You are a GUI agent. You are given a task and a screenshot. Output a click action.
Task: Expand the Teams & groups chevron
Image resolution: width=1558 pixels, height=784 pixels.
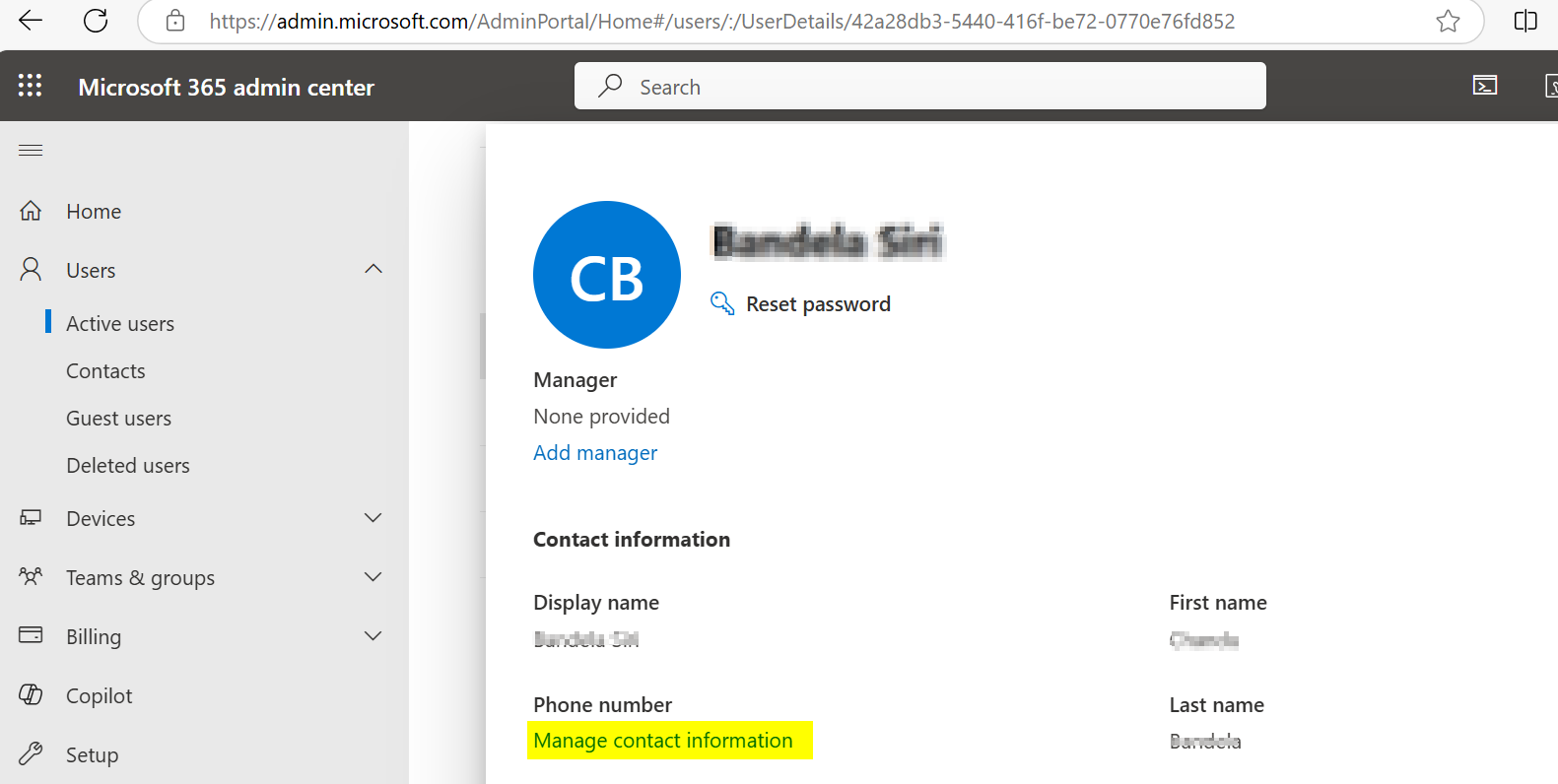click(x=373, y=577)
